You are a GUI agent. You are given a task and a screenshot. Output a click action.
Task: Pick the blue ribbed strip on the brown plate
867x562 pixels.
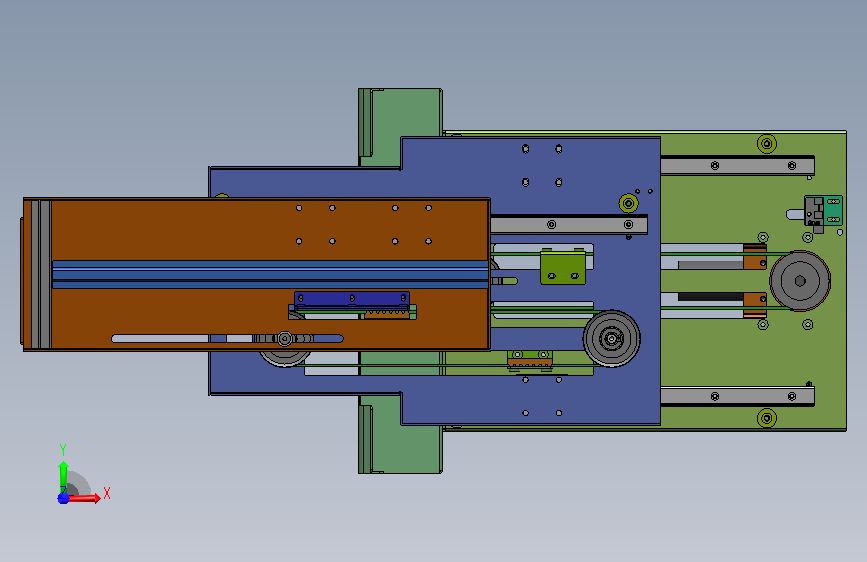coord(270,274)
